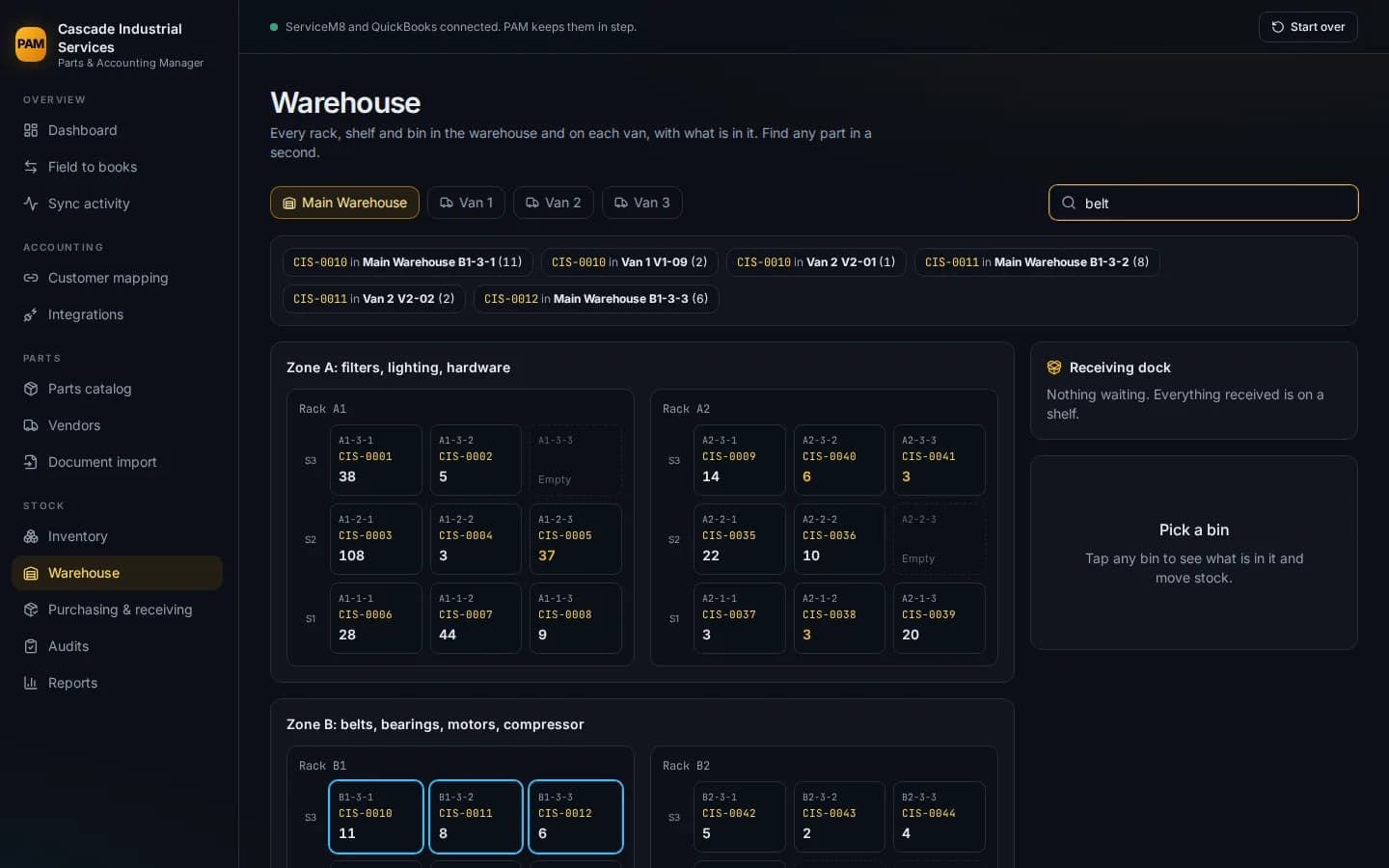Click the PAM logo icon

pos(31,43)
